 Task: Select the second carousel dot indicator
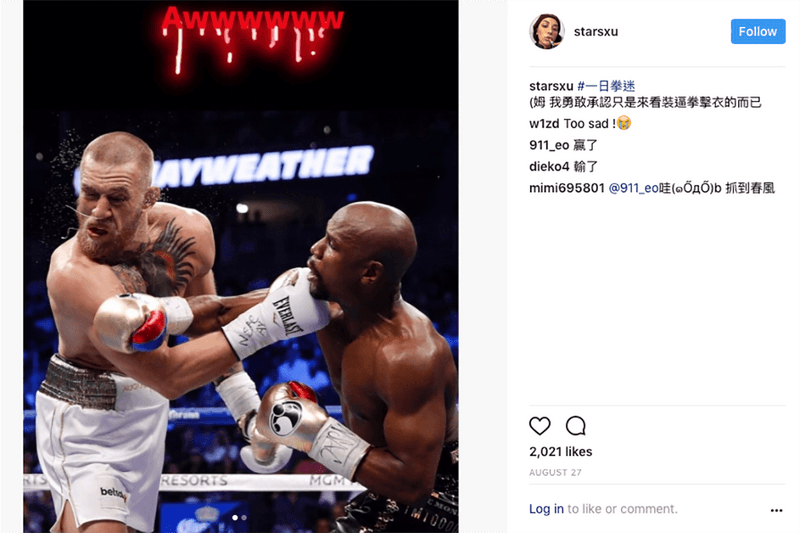pos(244,517)
